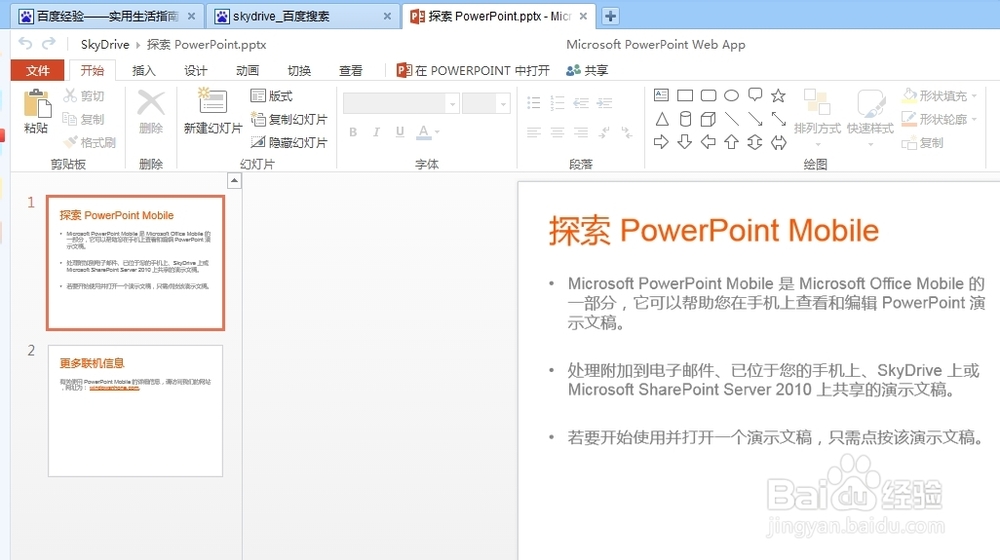Click the increase indent icon
The width and height of the screenshot is (1000, 560).
click(x=605, y=103)
